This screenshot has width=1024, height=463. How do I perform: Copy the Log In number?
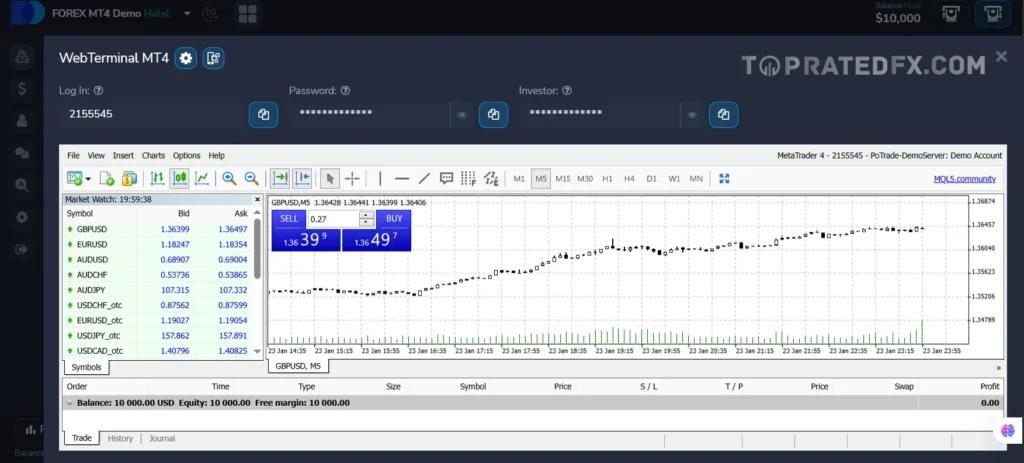[263, 115]
